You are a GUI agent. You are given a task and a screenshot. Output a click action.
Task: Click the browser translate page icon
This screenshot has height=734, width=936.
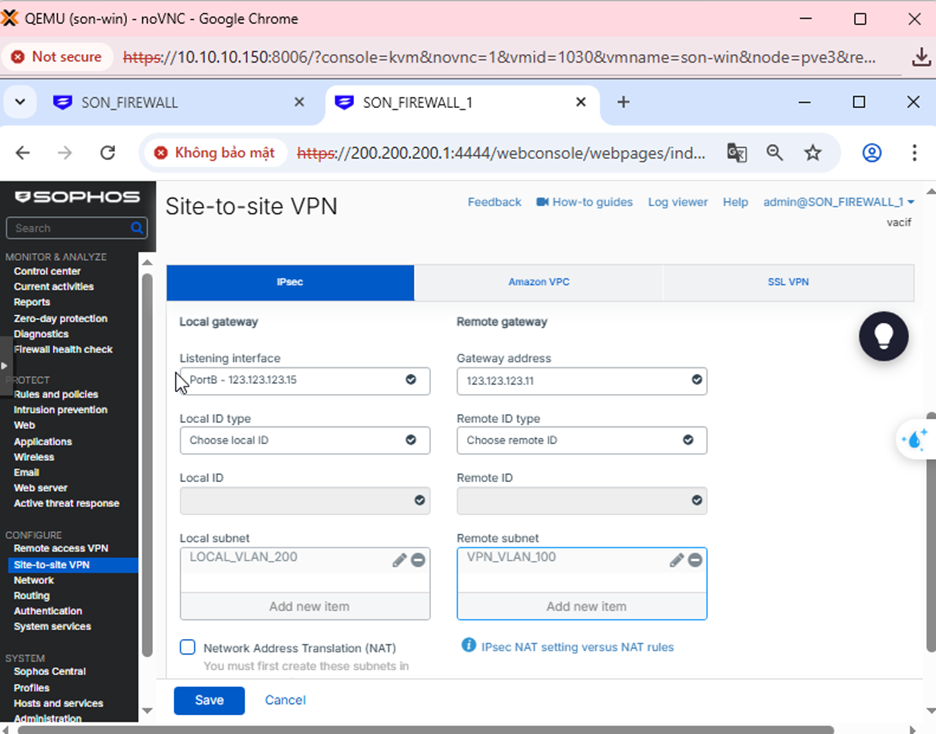[737, 153]
